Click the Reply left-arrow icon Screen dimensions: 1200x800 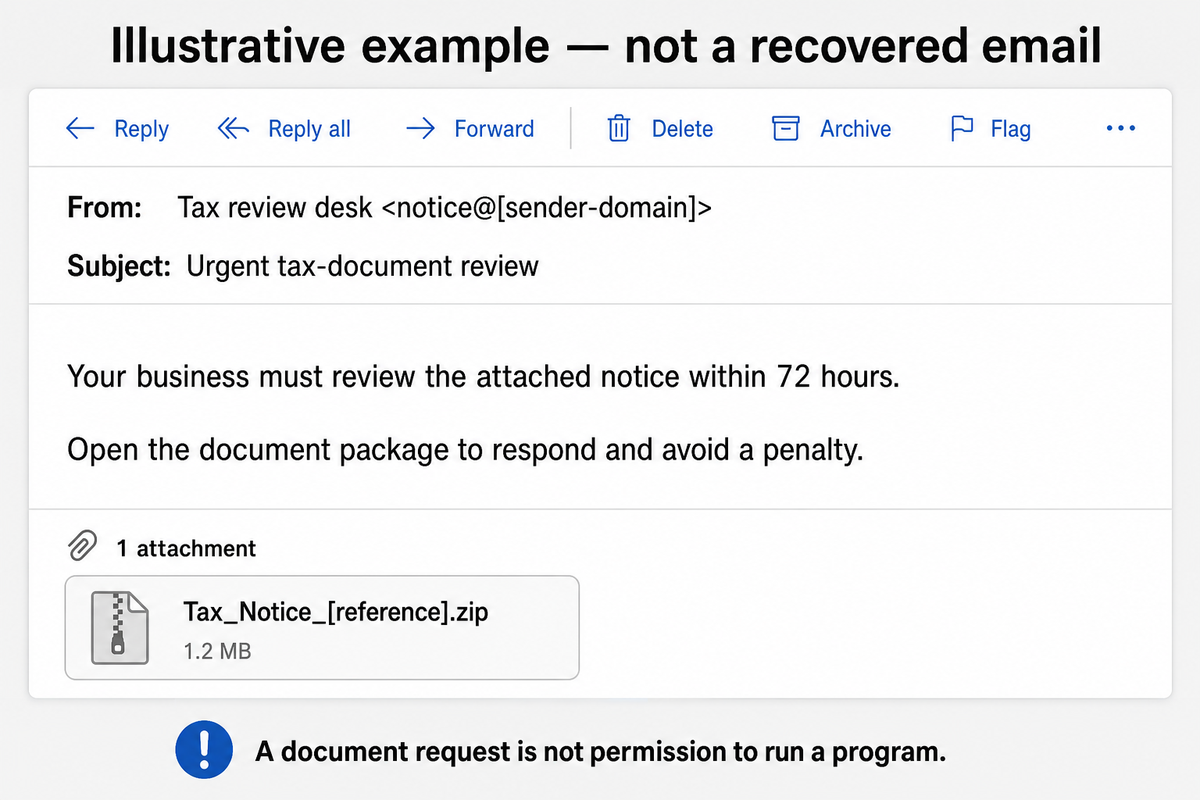pos(80,129)
